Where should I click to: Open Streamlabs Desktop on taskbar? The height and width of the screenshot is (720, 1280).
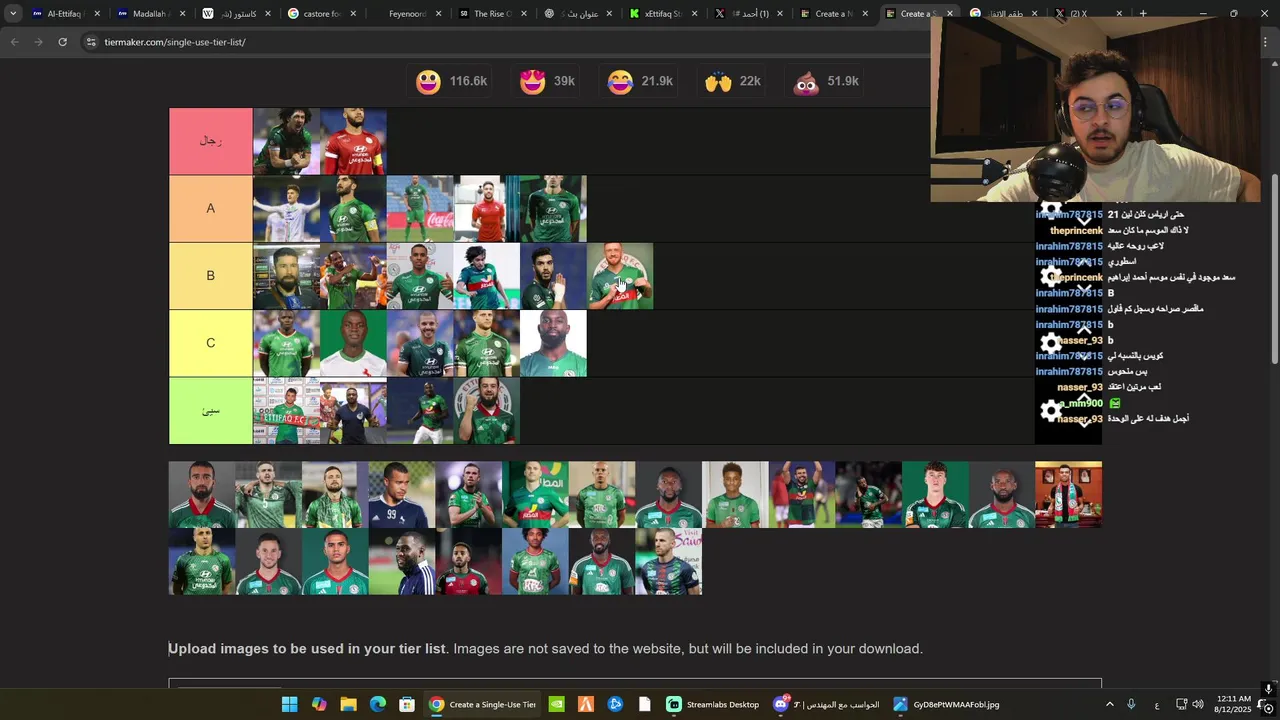coord(713,704)
